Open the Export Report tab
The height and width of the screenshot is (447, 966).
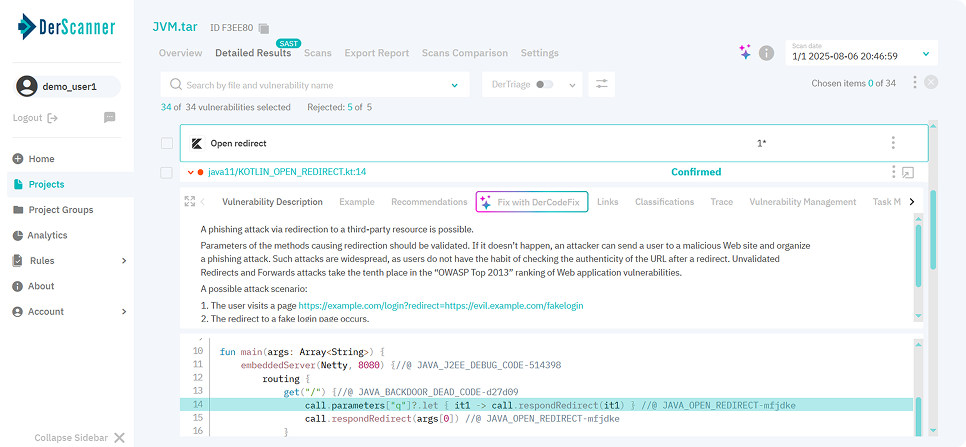tap(377, 53)
